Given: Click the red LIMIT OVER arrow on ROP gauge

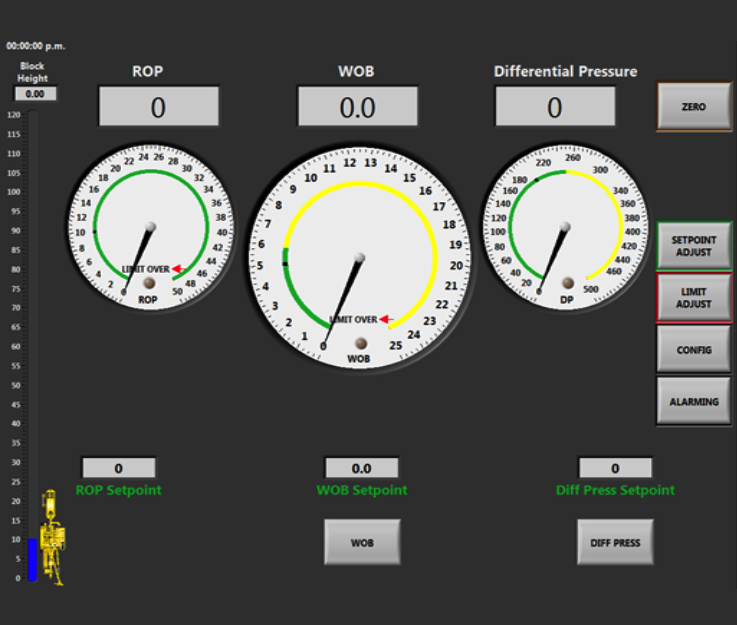Looking at the screenshot, I should click(176, 269).
